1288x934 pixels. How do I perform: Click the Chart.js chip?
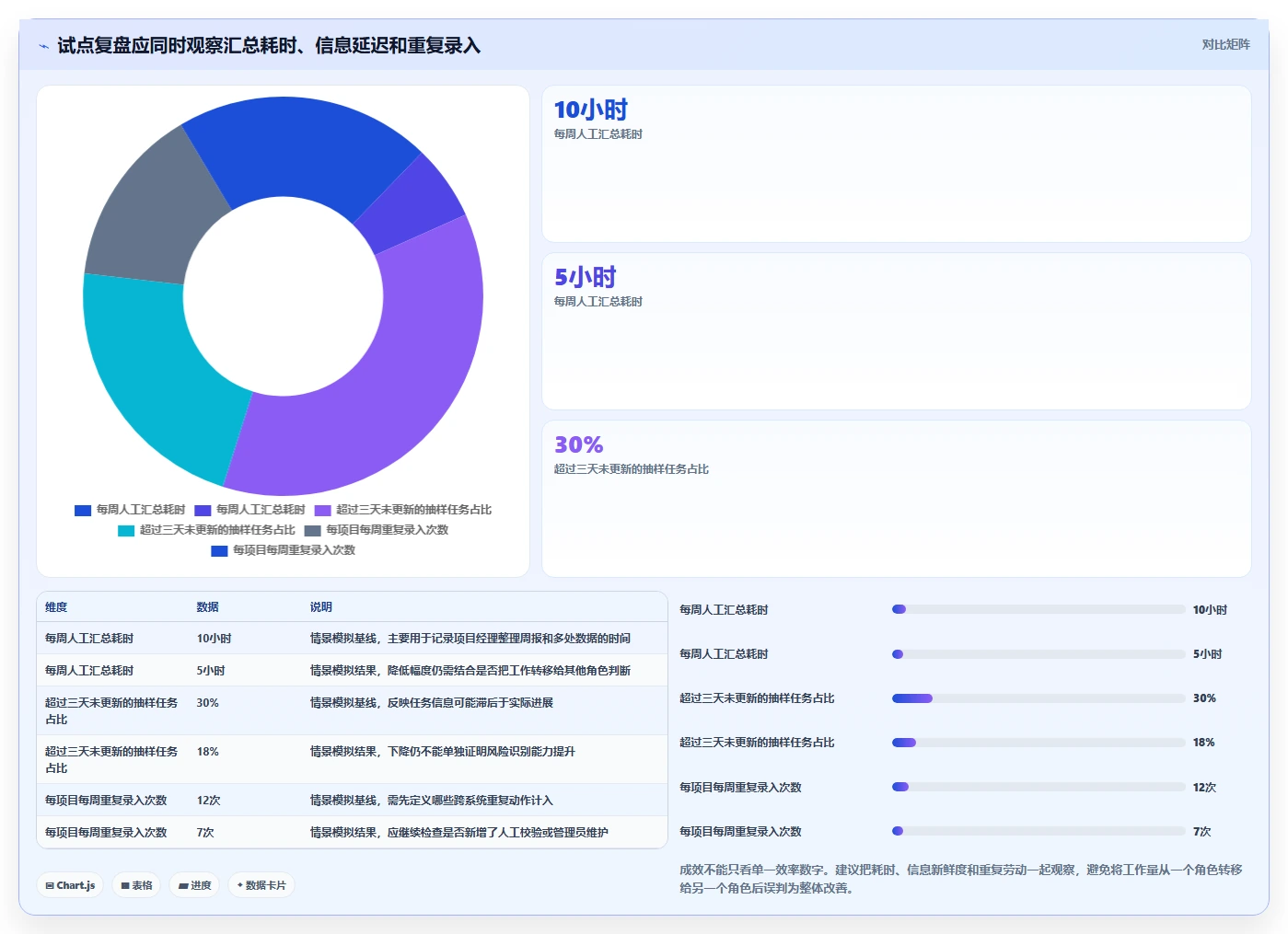tap(70, 885)
